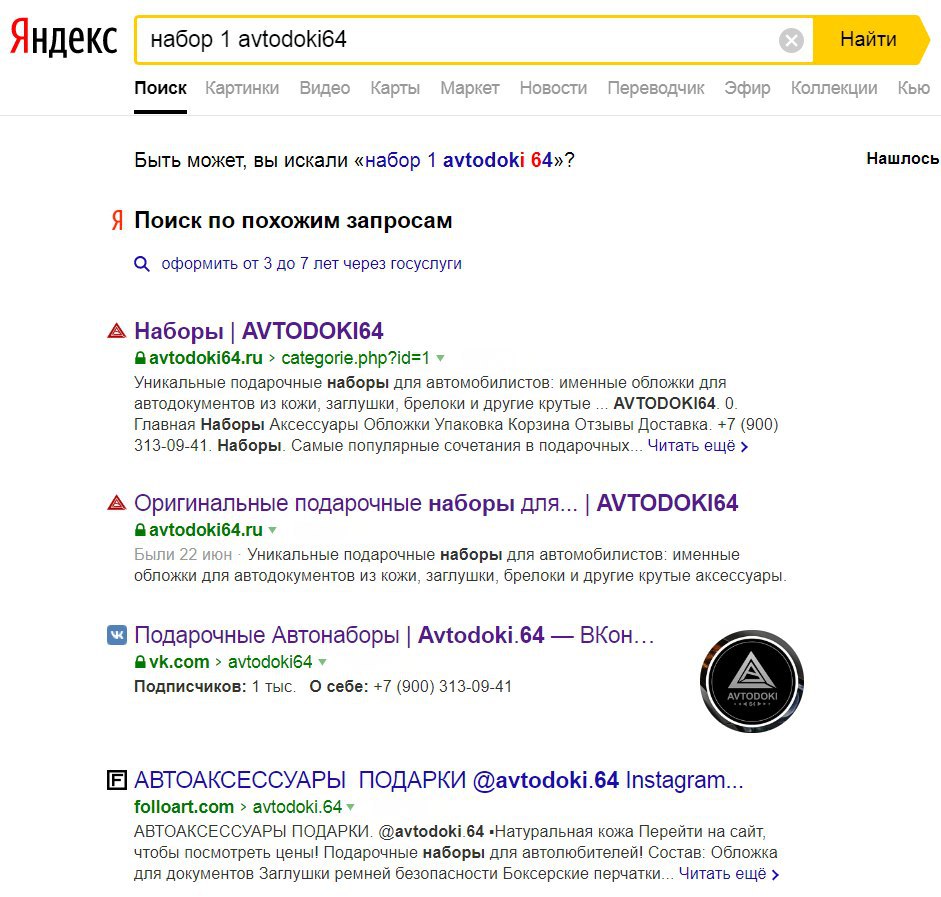
Task: Click the lock icon before avtodoki64.ru categorie
Action: 140,358
